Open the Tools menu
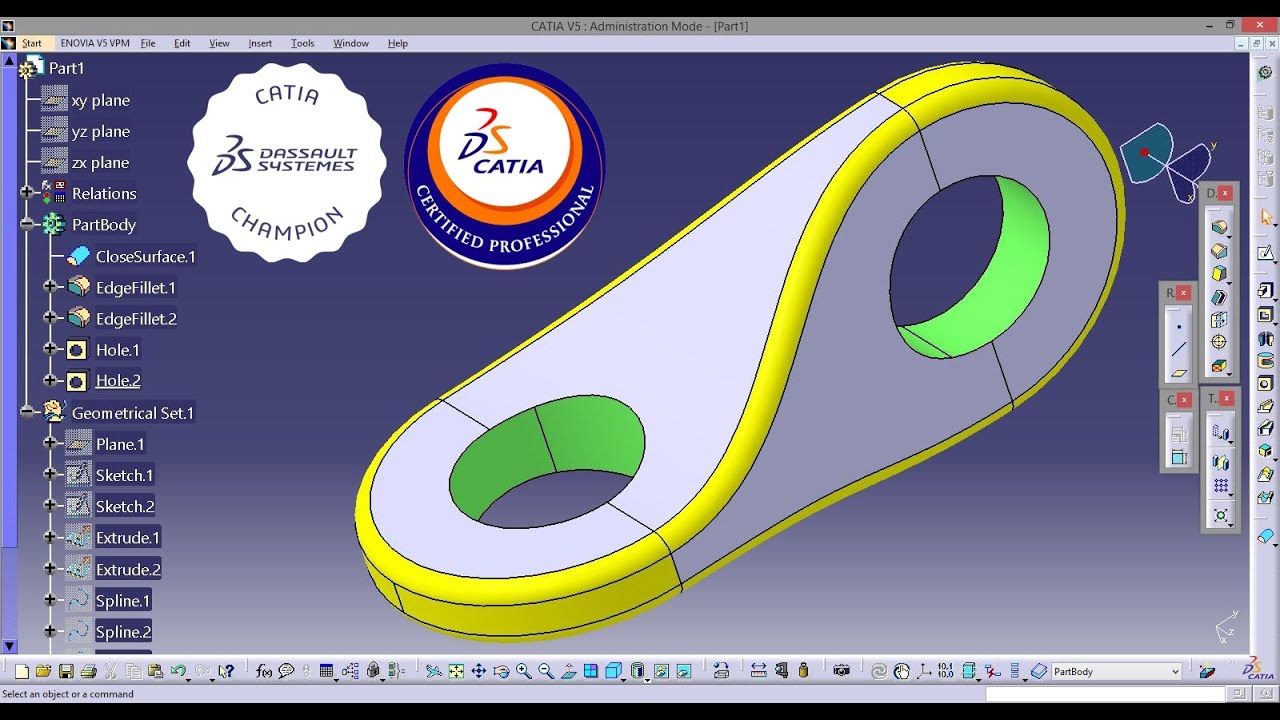Image resolution: width=1280 pixels, height=720 pixels. point(303,43)
